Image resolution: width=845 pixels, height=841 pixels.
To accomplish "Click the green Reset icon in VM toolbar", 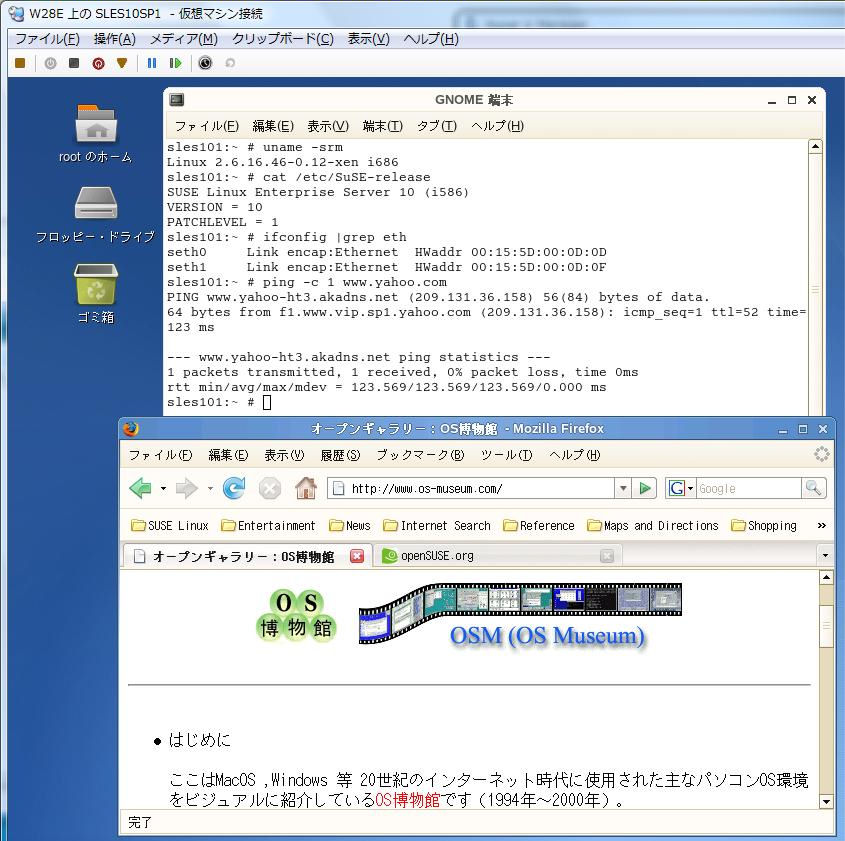I will pyautogui.click(x=175, y=63).
